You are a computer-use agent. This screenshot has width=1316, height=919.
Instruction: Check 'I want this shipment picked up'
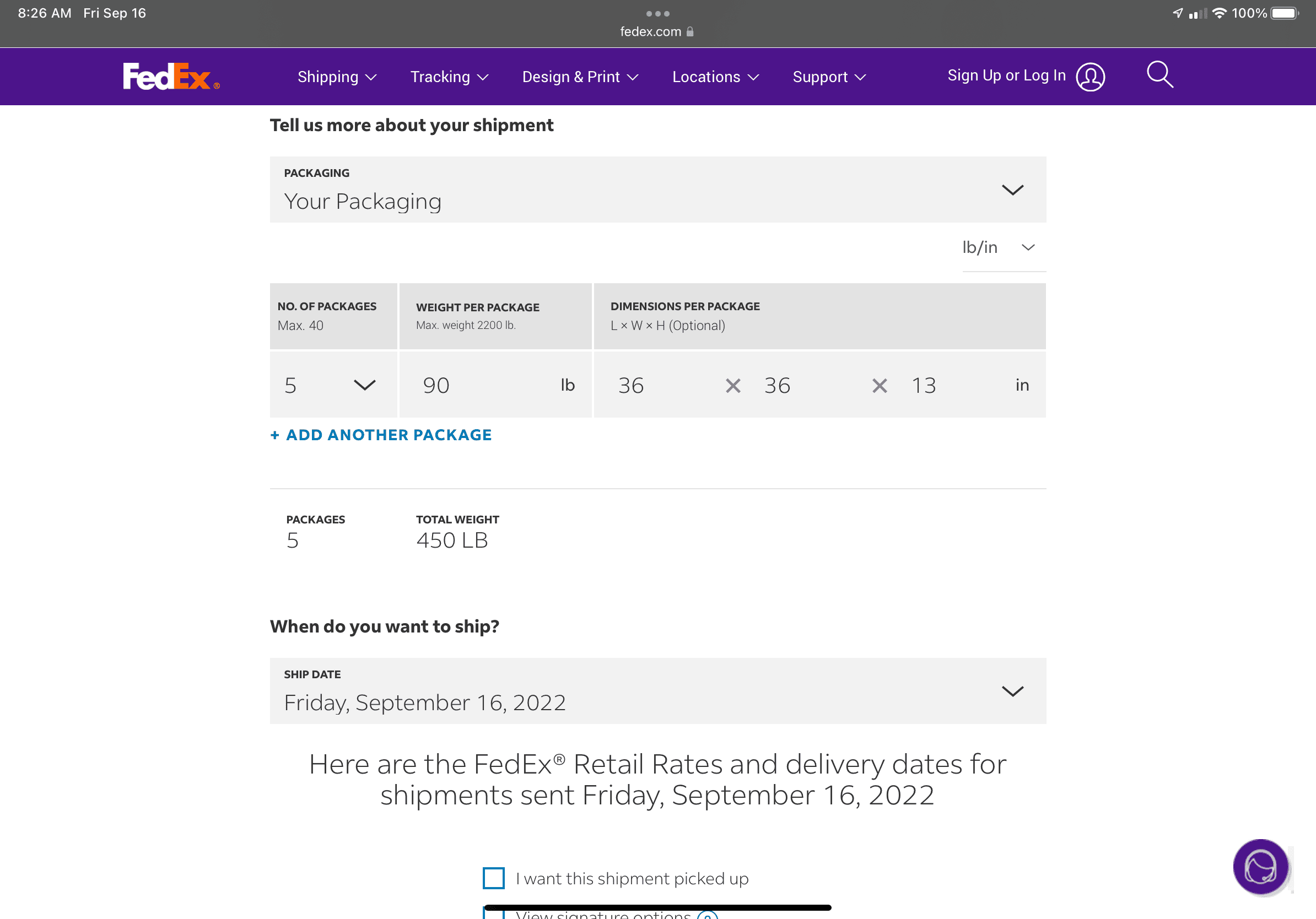coord(494,878)
